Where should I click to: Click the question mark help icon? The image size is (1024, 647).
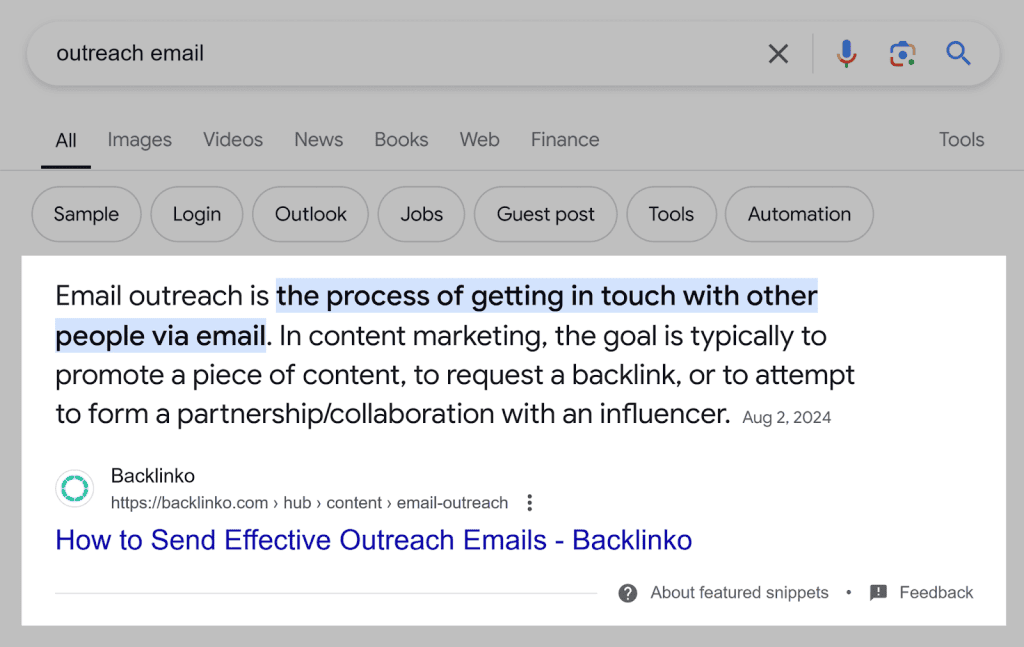628,593
